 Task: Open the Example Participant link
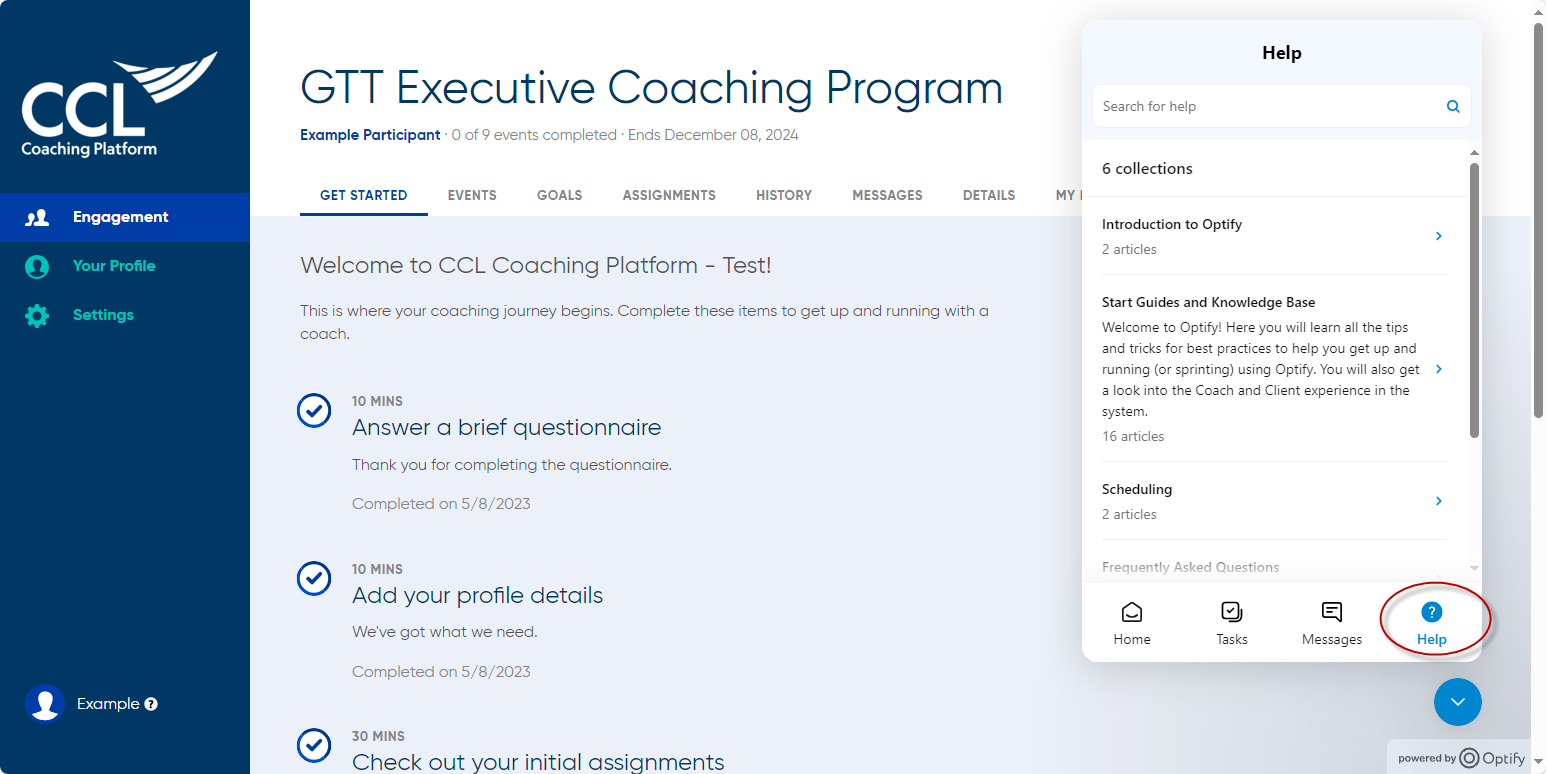pyautogui.click(x=369, y=134)
